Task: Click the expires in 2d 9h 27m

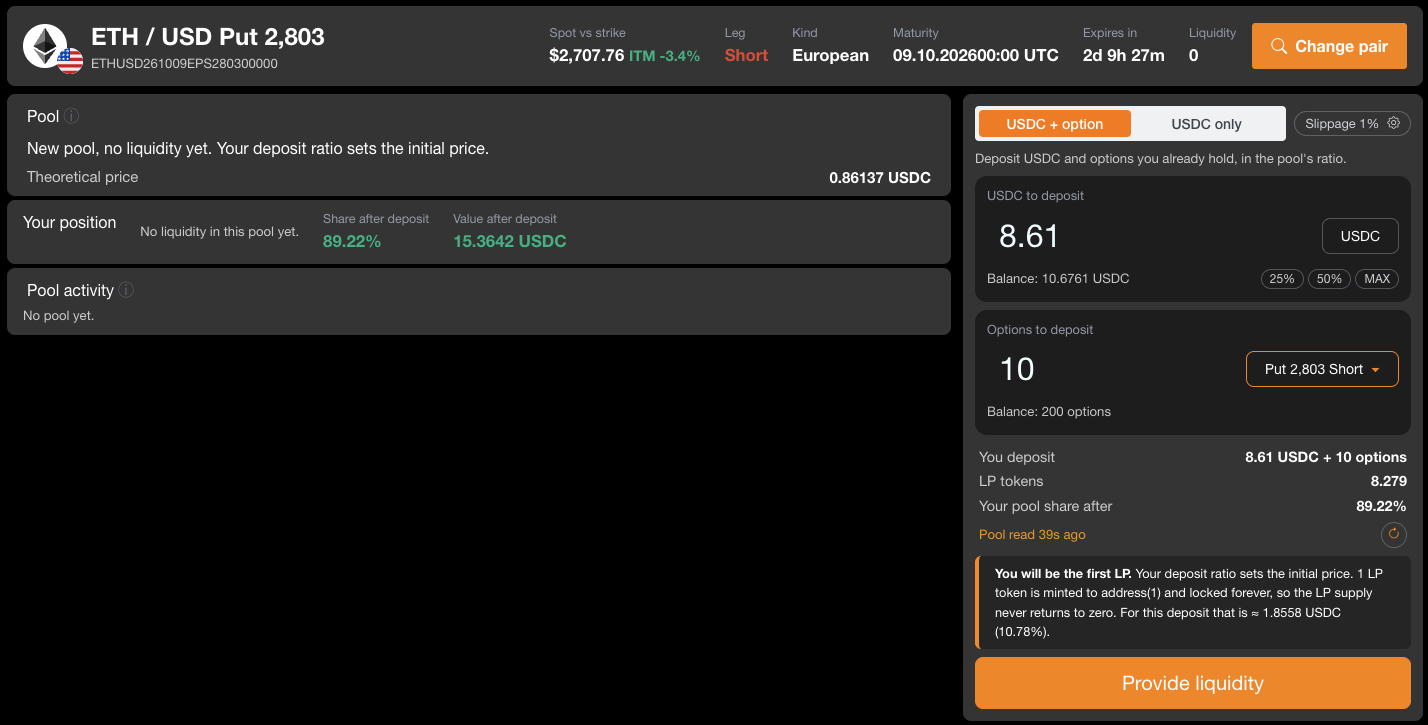Action: click(1123, 55)
